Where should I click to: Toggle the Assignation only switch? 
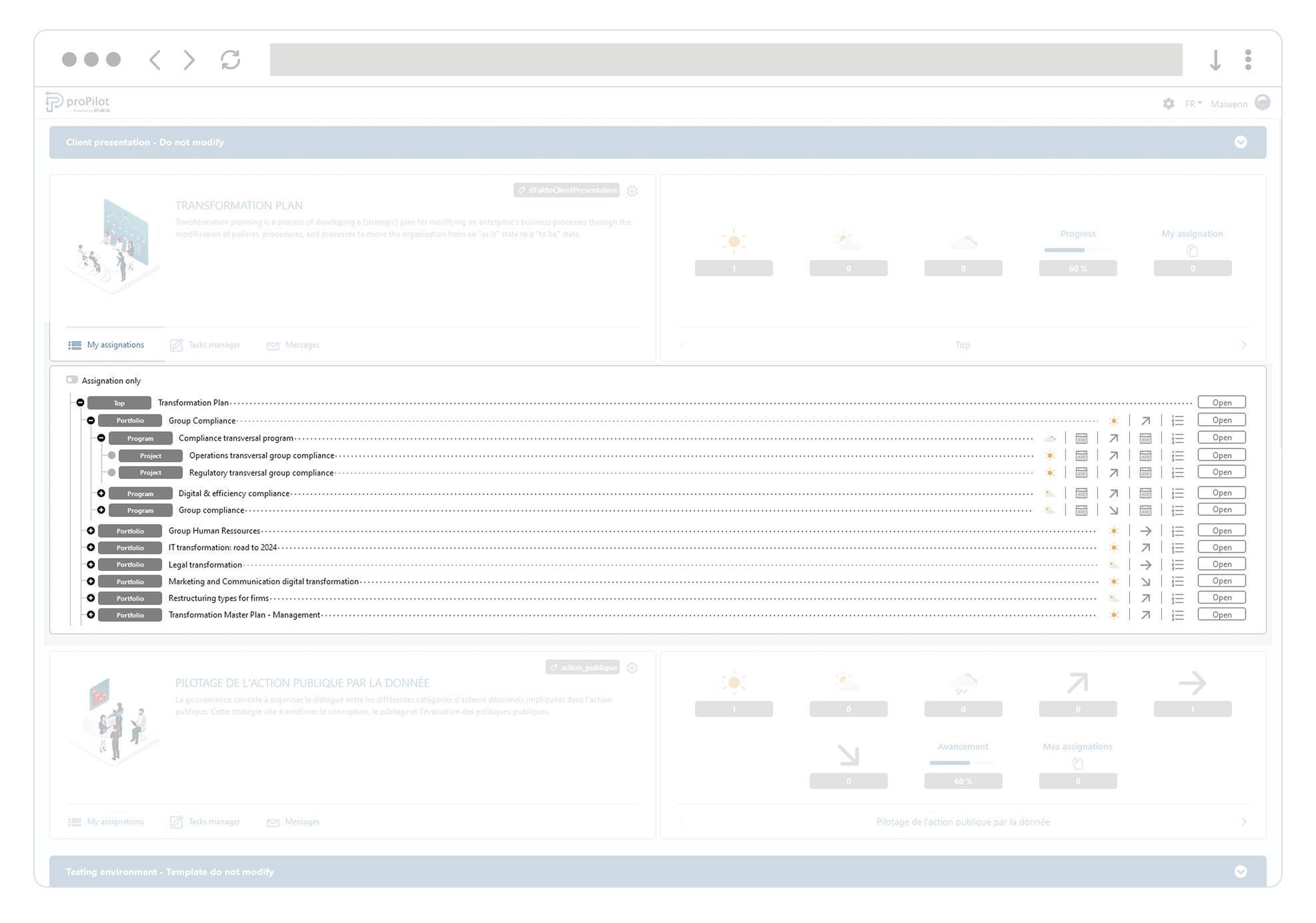click(x=72, y=380)
